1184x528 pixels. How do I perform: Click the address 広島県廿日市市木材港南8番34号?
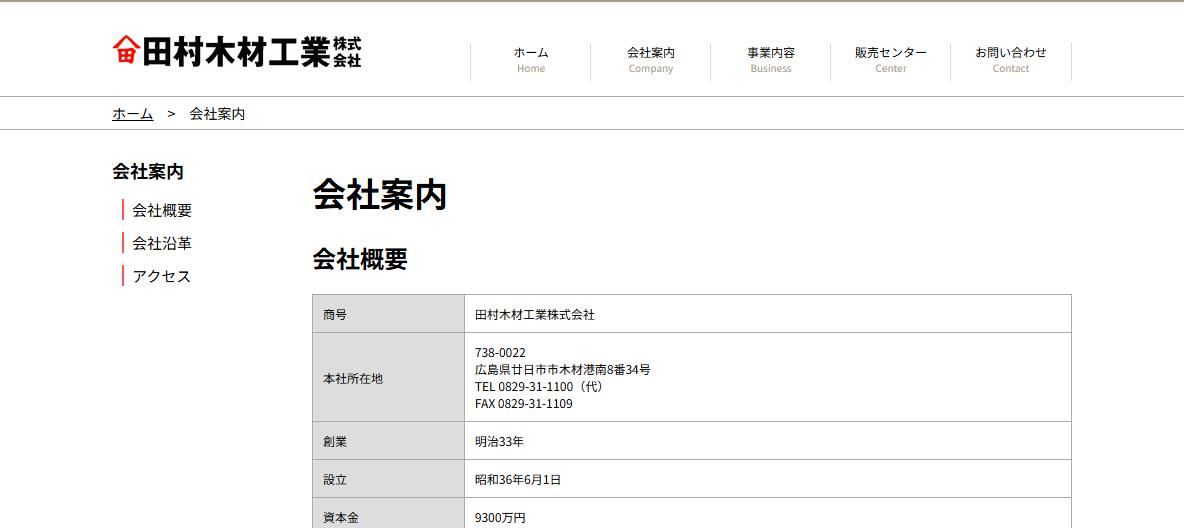pyautogui.click(x=563, y=370)
